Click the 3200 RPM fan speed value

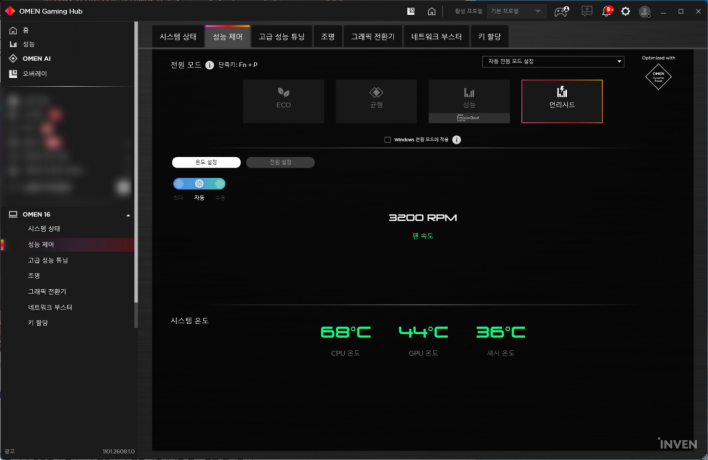[423, 218]
